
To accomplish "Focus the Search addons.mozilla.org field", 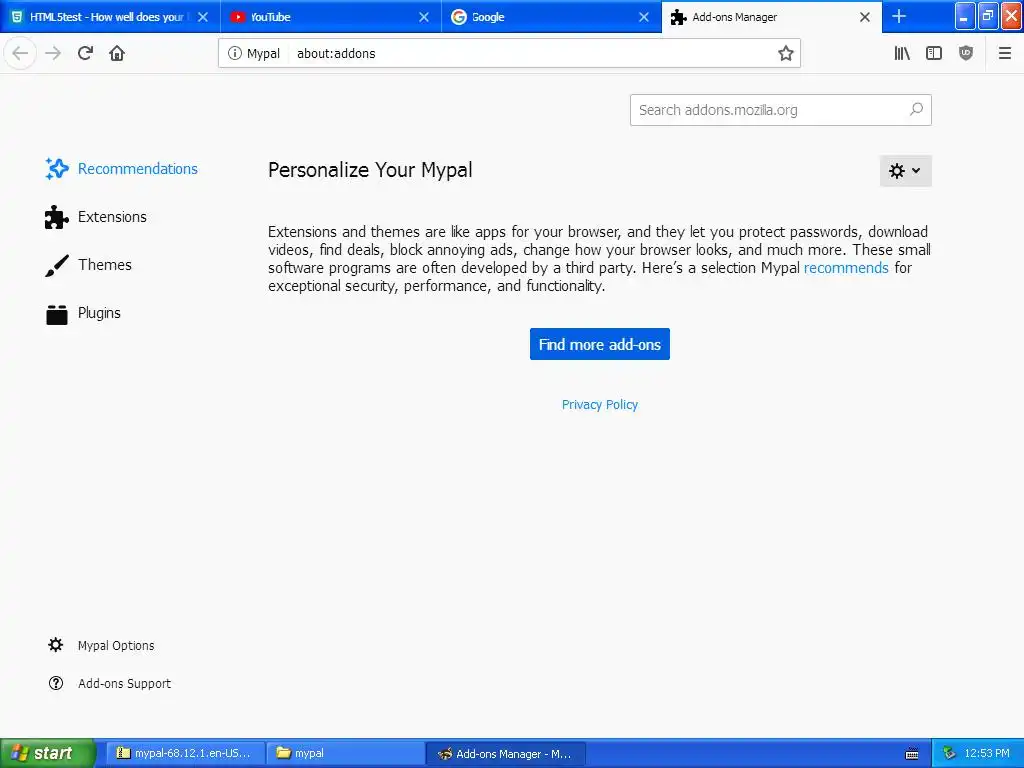I will (780, 110).
